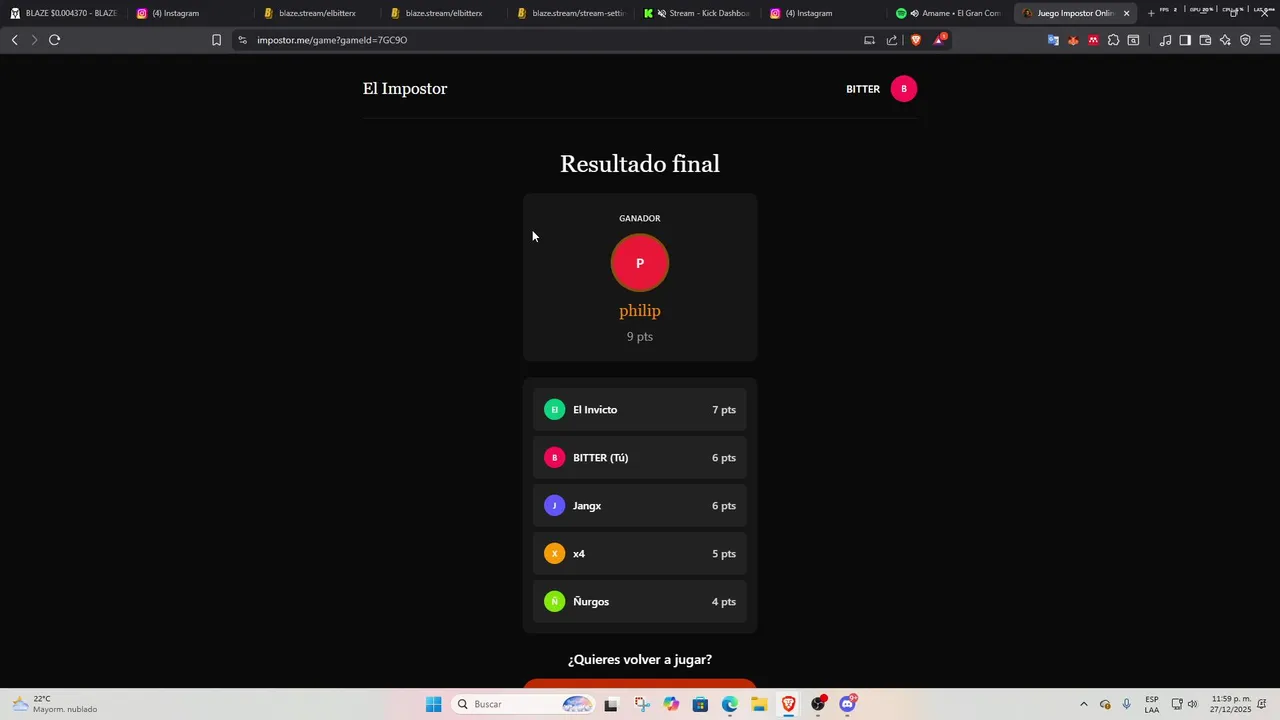Switch to the blaze.stream/stream-settings tab
The image size is (1280, 720).
point(571,13)
